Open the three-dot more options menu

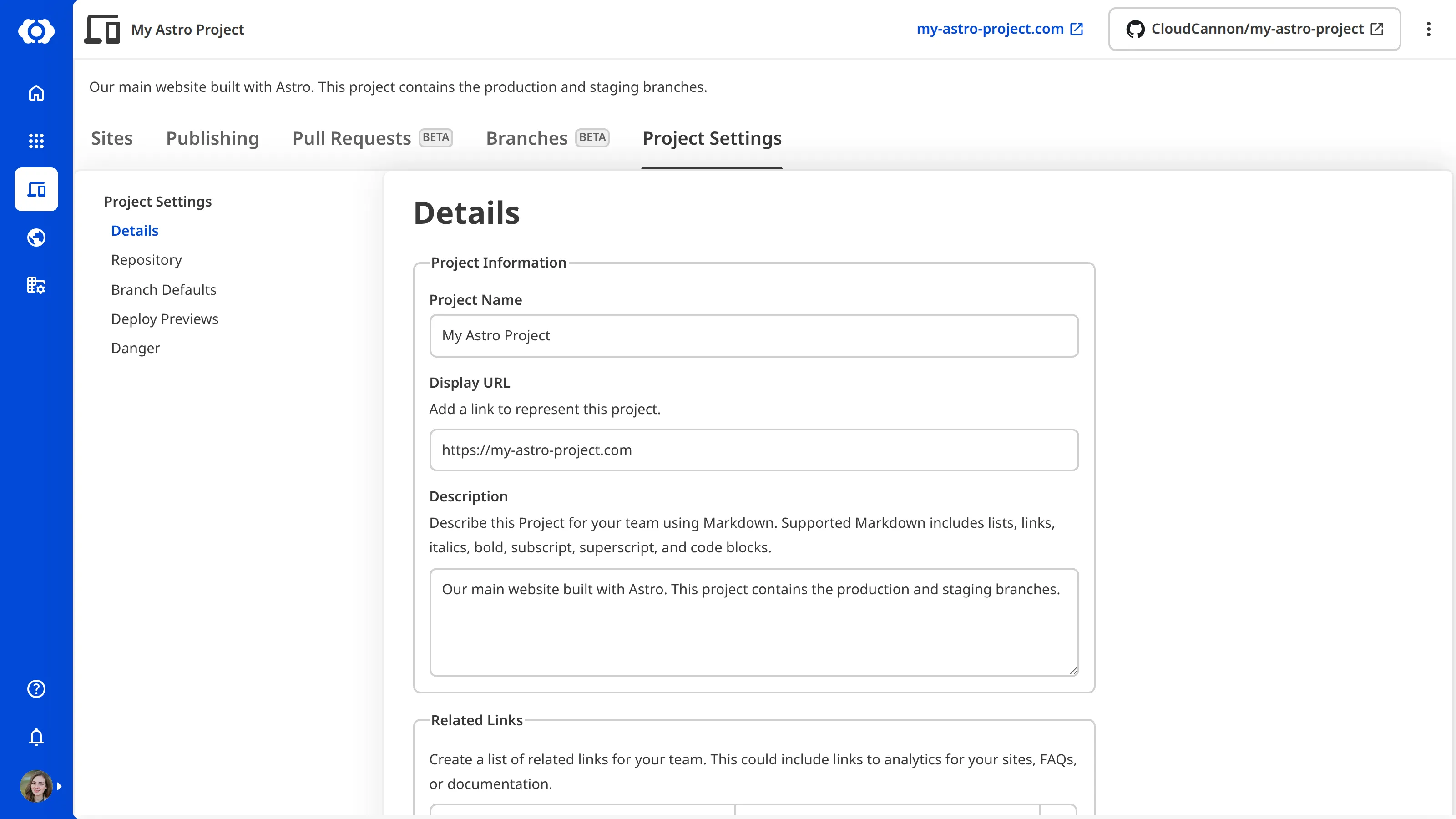1428,30
